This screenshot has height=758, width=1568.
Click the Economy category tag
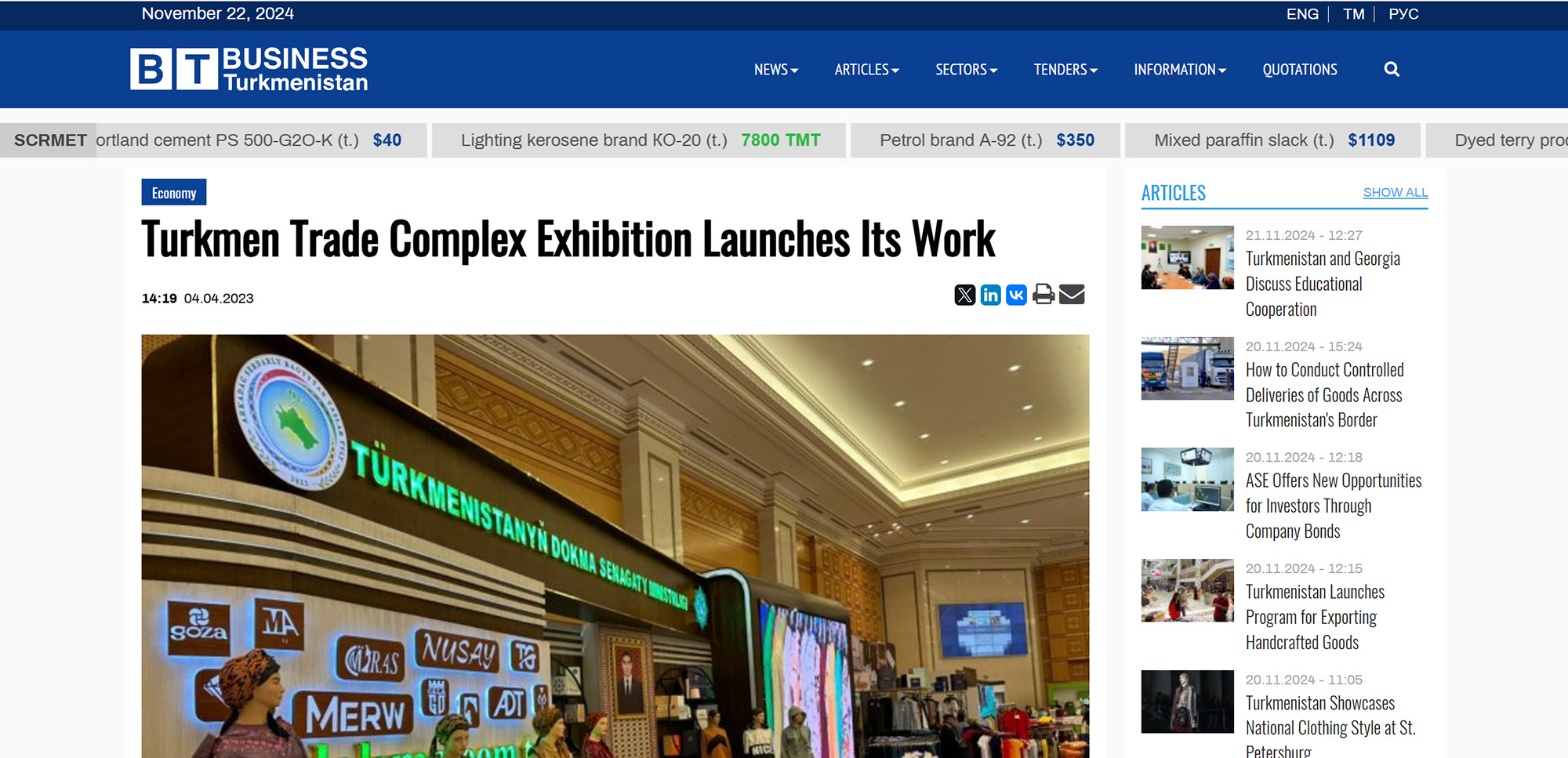click(x=174, y=193)
